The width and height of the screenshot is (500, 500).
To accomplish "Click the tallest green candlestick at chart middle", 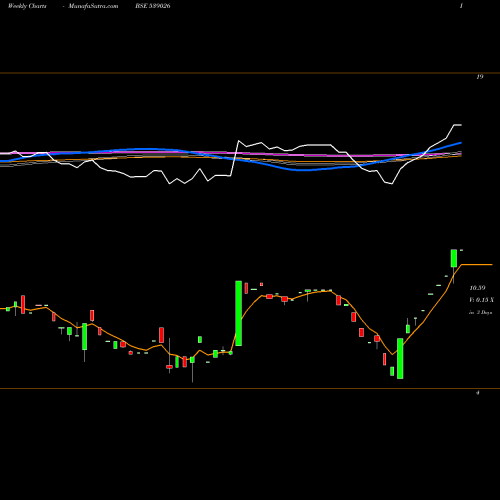I will (238, 313).
